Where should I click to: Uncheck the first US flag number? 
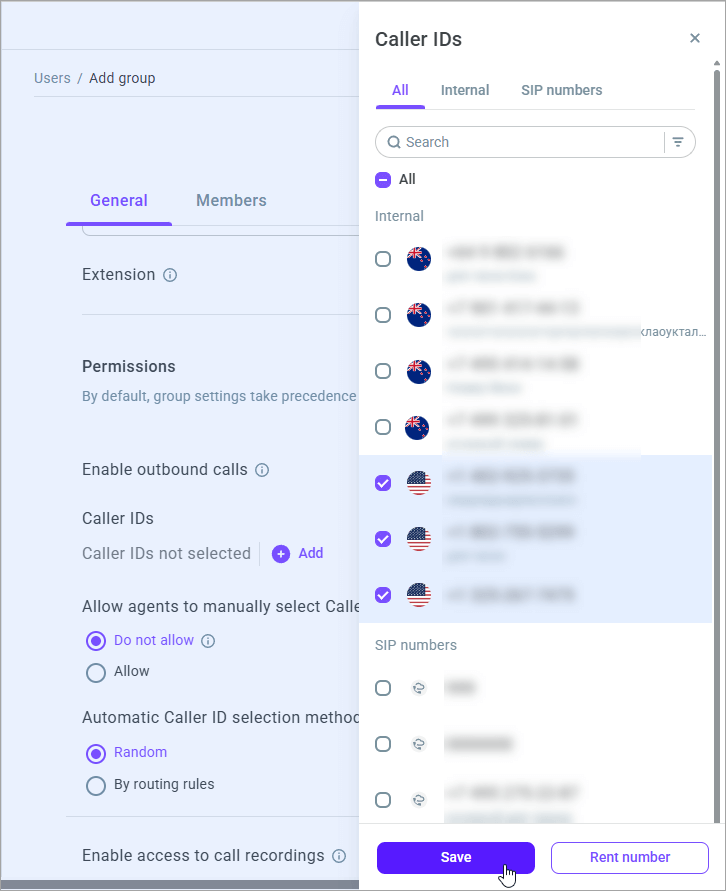(383, 483)
